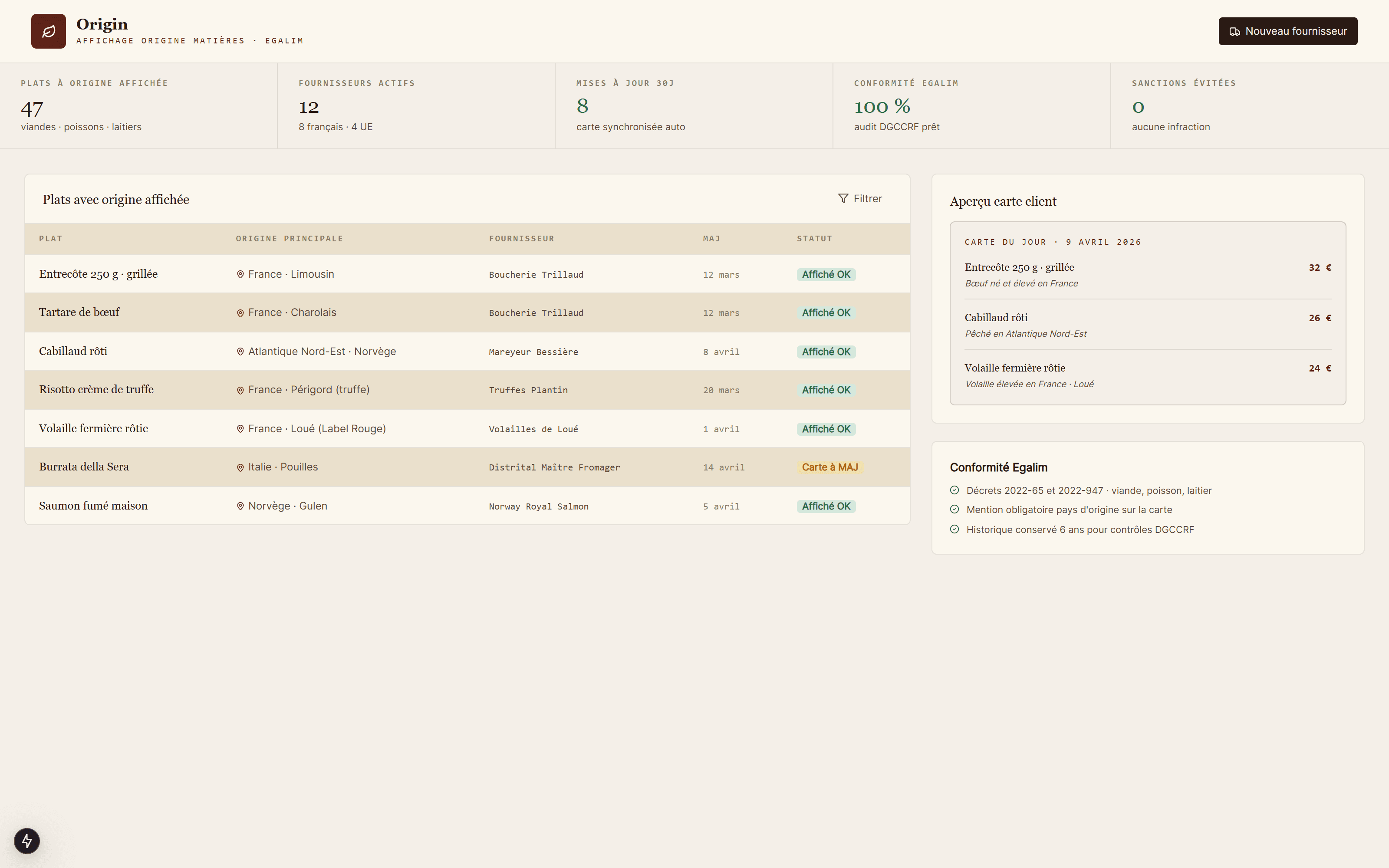Click the check icon beside Historique conservé 6 ans
The image size is (1389, 868).
pos(955,529)
